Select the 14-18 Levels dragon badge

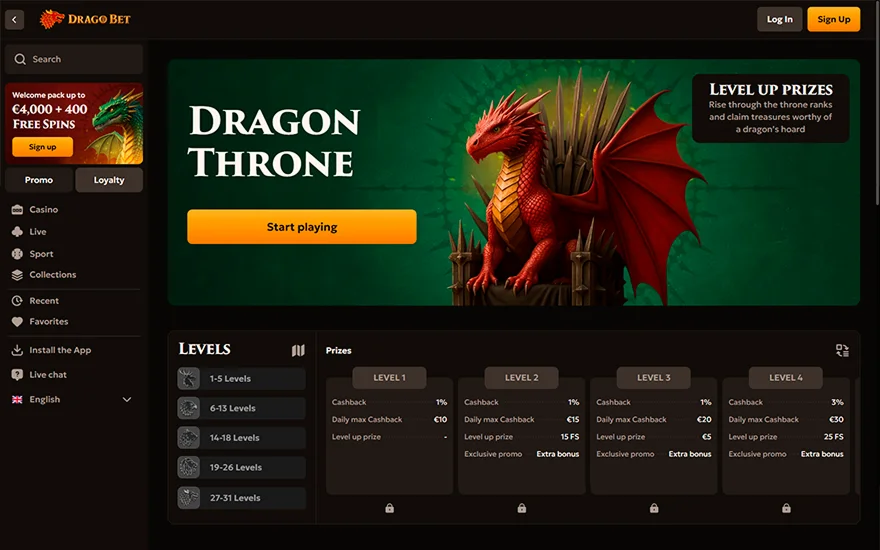click(x=189, y=438)
